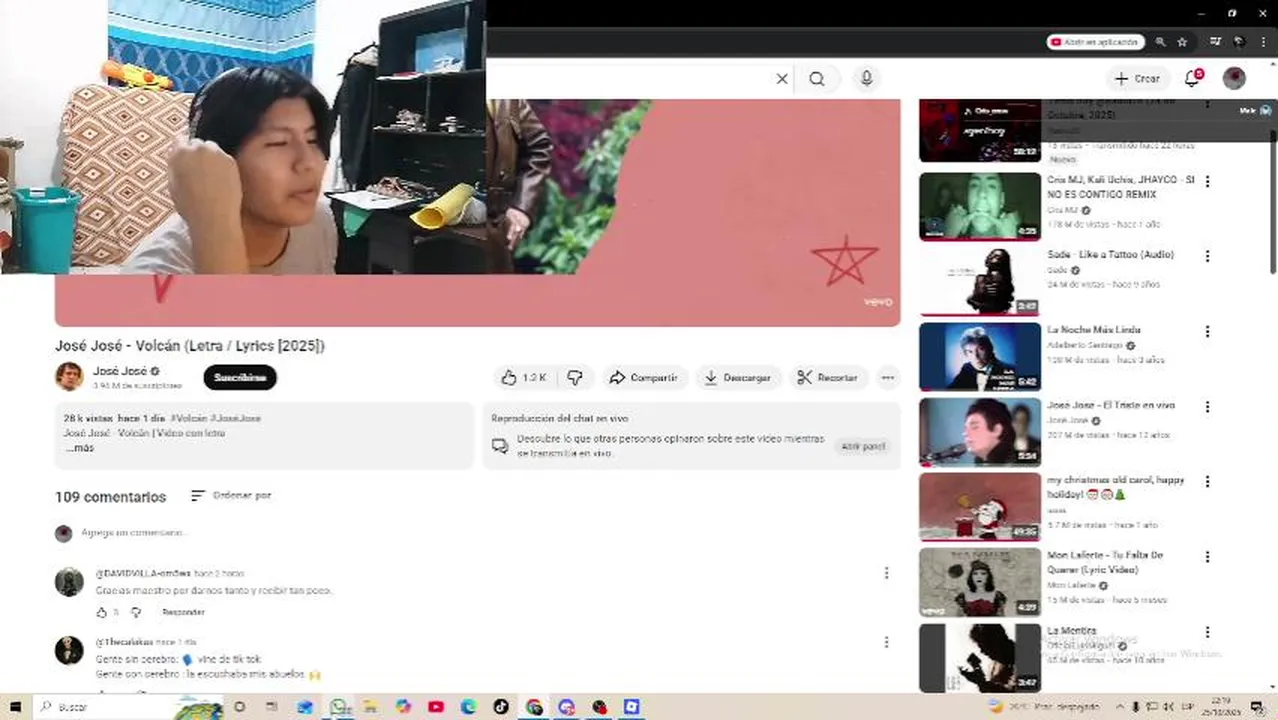Clear the YouTube search box with the X

(782, 79)
